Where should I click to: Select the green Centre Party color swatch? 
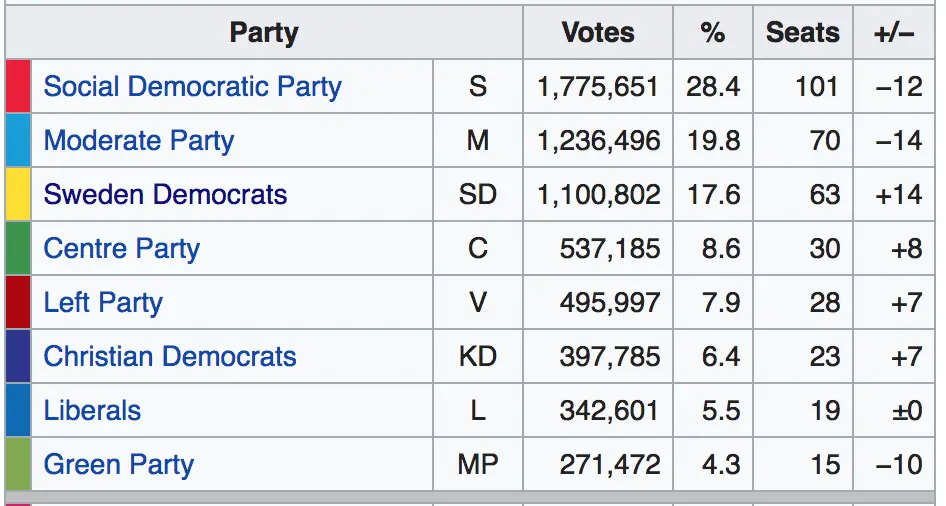(18, 249)
